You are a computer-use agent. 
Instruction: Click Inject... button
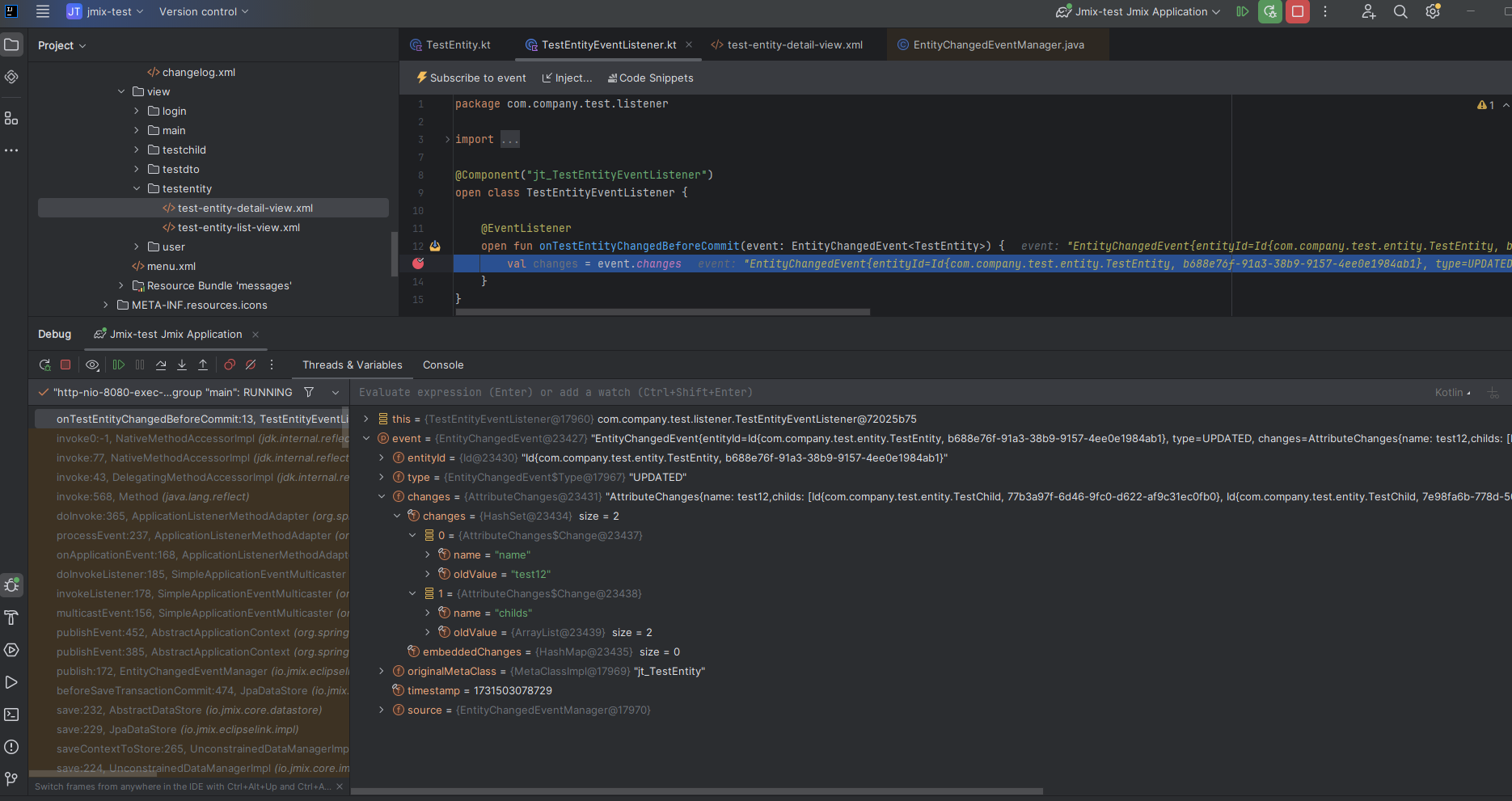567,78
